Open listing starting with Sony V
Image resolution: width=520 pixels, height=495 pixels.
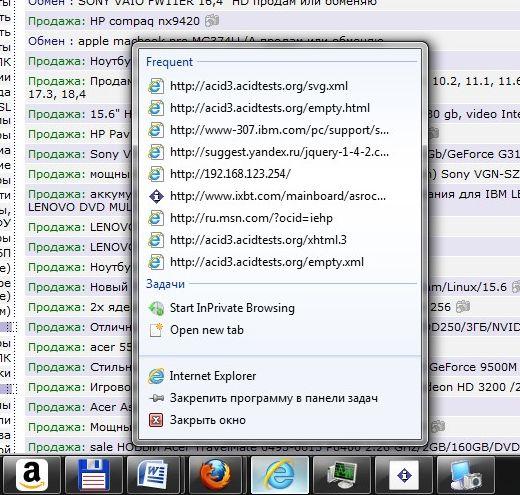tap(110, 154)
